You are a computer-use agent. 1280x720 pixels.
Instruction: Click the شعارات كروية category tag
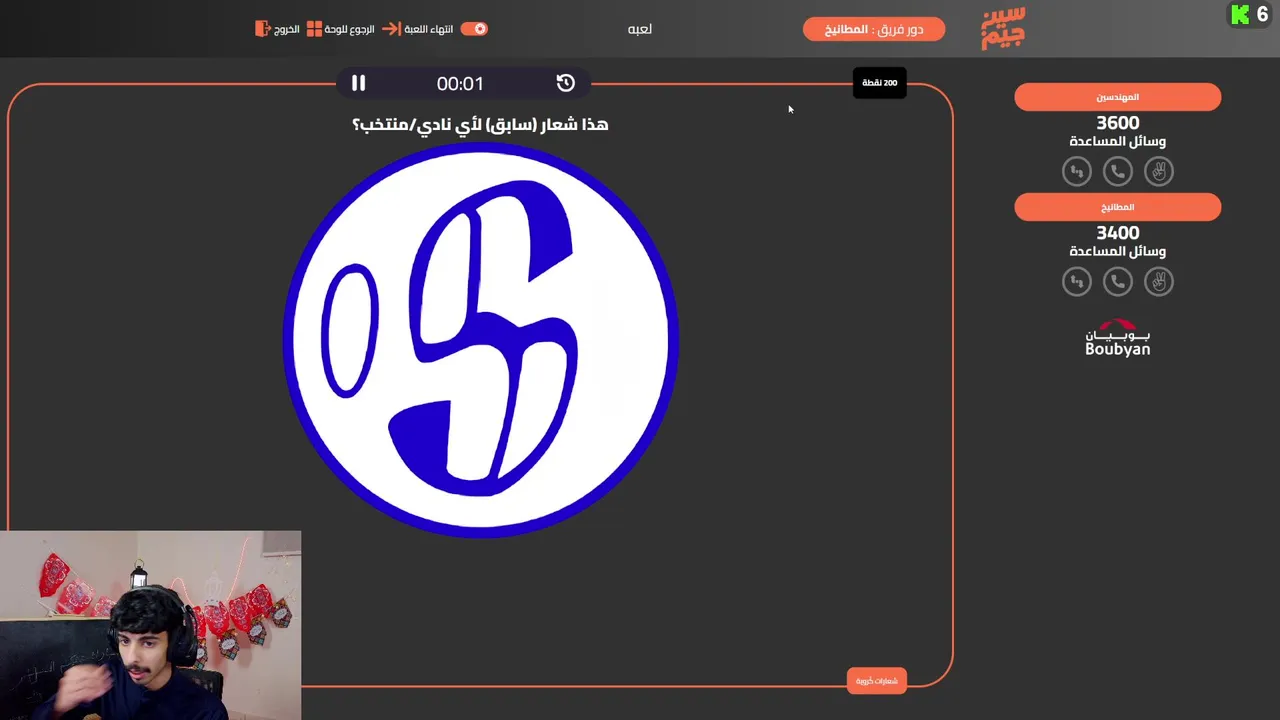pyautogui.click(x=877, y=681)
